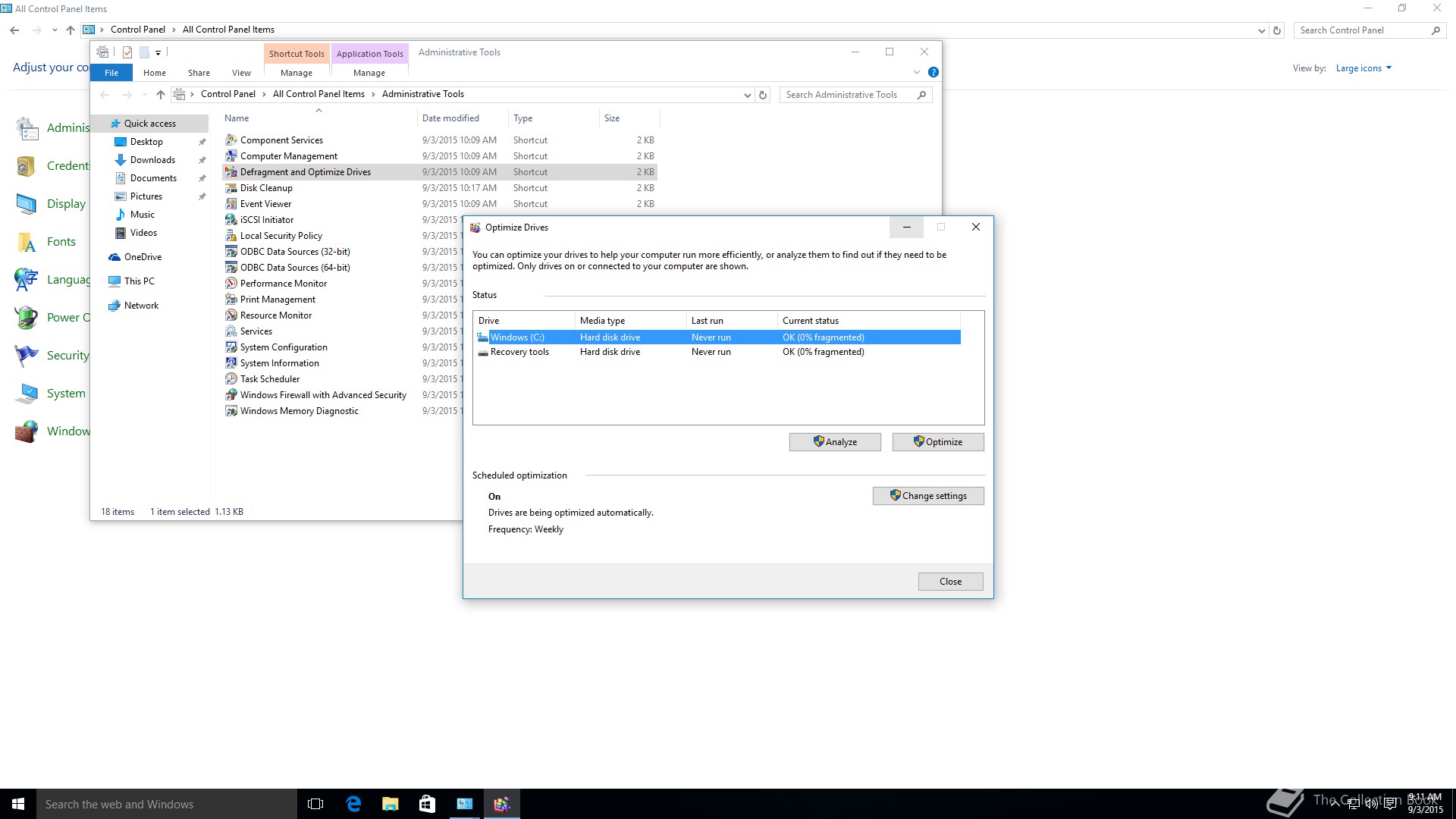Open the View ribbon tab

(x=241, y=73)
